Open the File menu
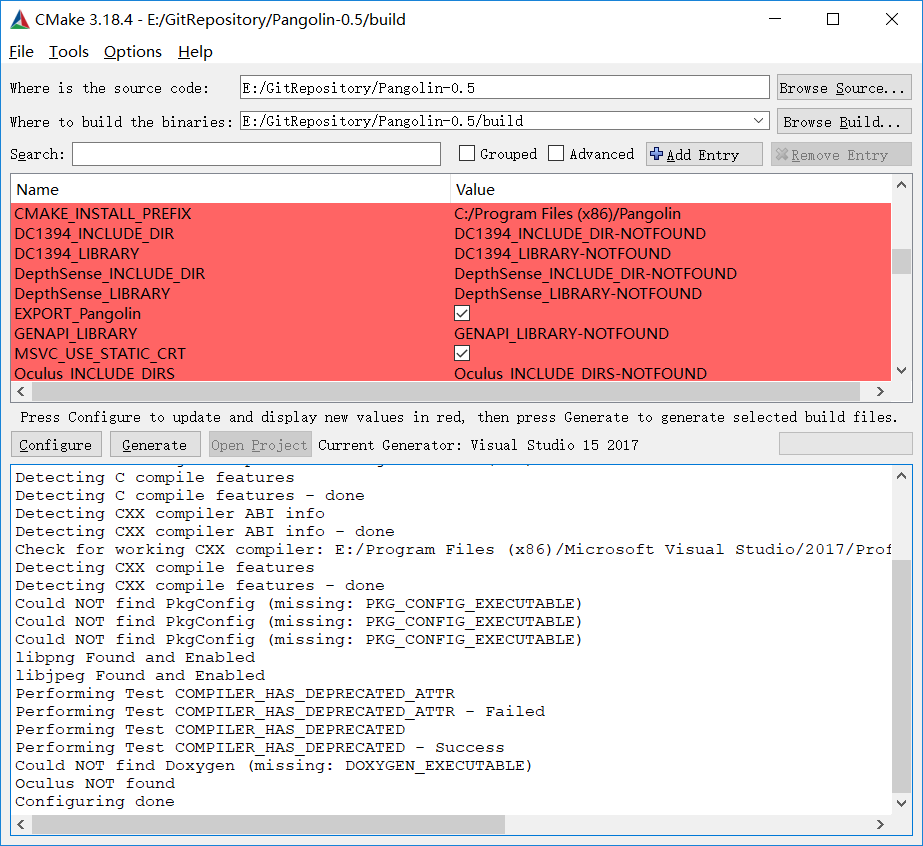Screen dimensions: 923x846 coord(20,51)
